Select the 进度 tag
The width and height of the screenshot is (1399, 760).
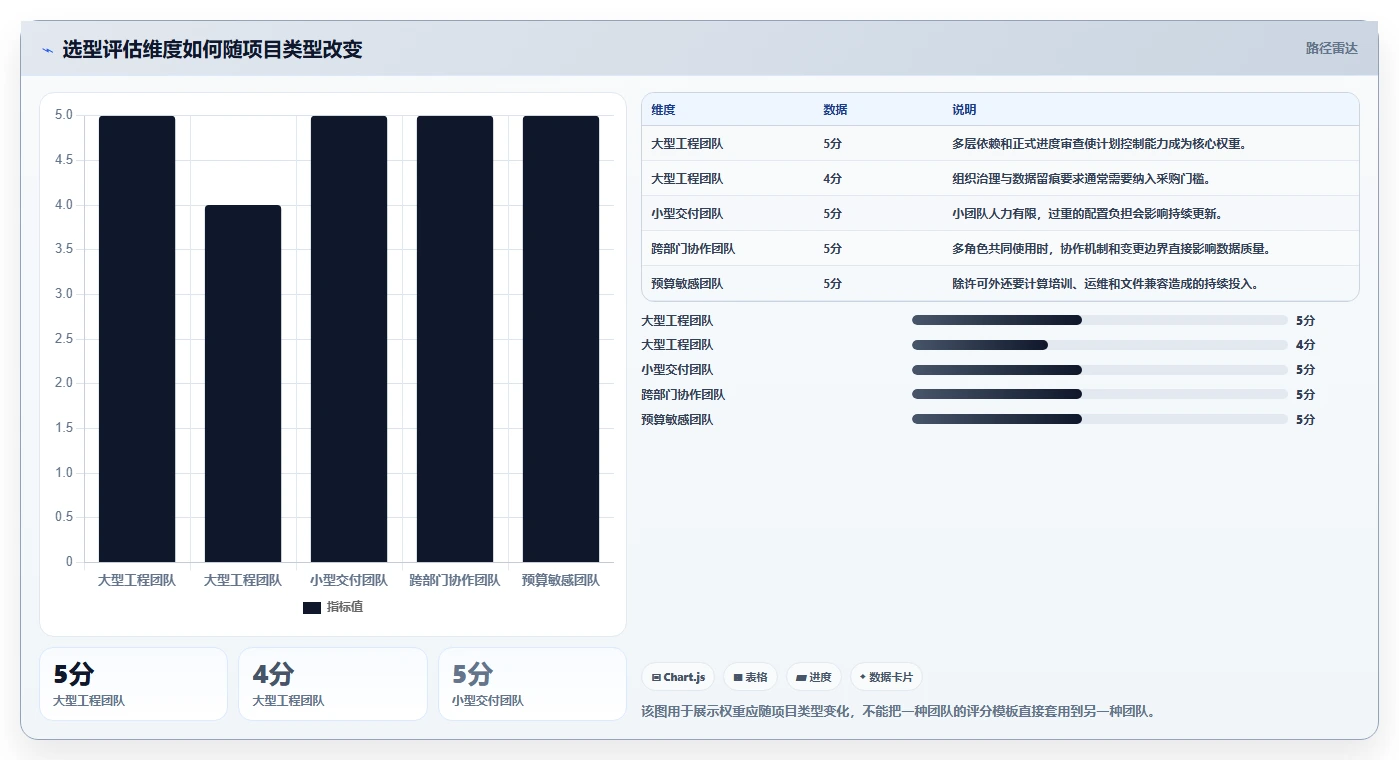814,677
